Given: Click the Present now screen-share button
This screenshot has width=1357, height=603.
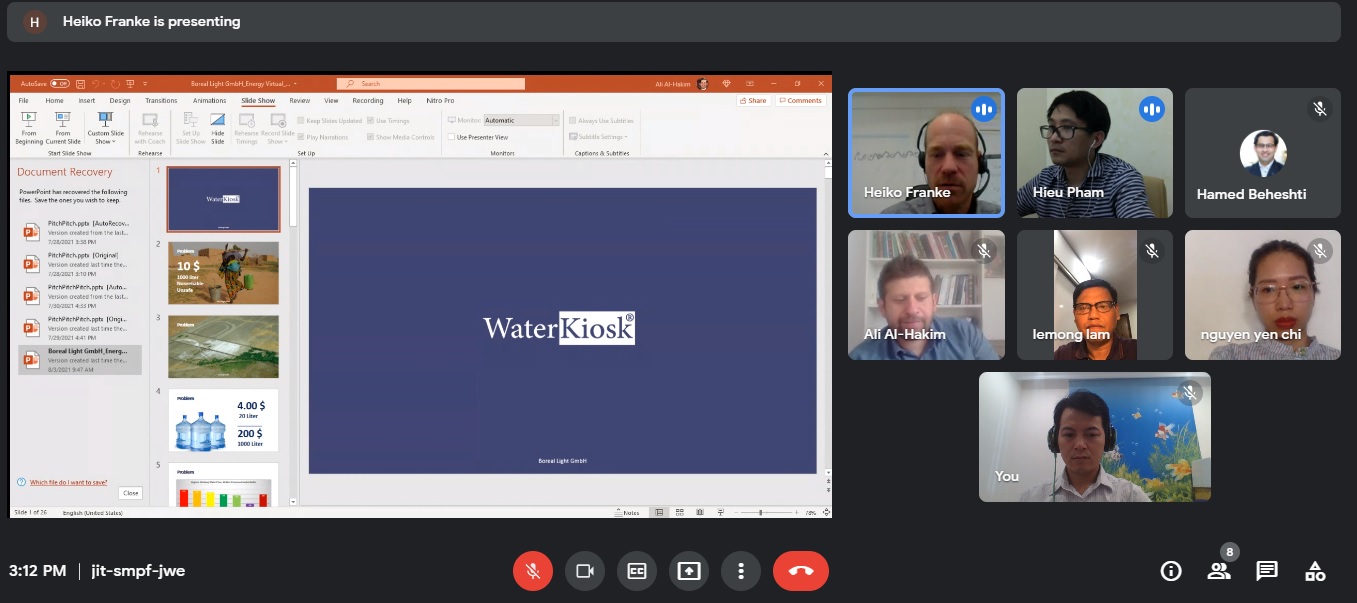Looking at the screenshot, I should pos(689,571).
